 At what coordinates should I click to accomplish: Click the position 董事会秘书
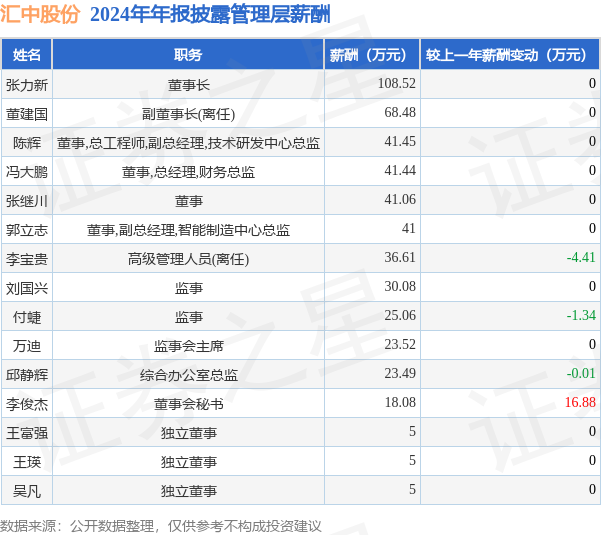click(188, 404)
